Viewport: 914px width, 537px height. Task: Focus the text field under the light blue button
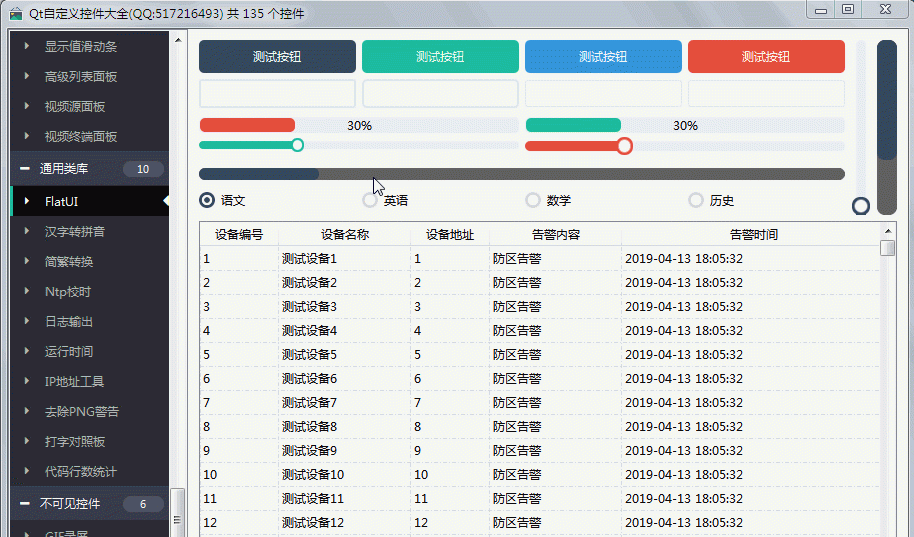pos(603,93)
